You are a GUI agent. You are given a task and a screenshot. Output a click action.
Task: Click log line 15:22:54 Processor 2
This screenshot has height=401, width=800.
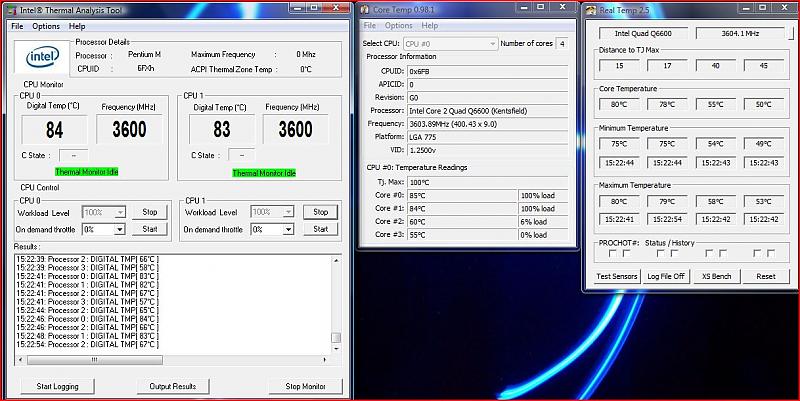[87, 344]
